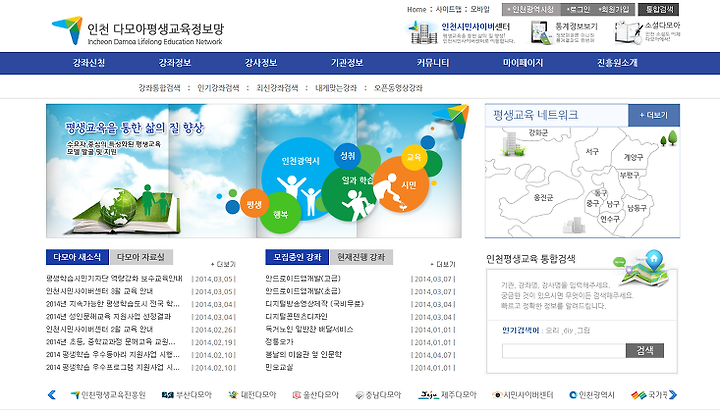Open 진흥원소개 main menu
720x410 pixels.
617,63
